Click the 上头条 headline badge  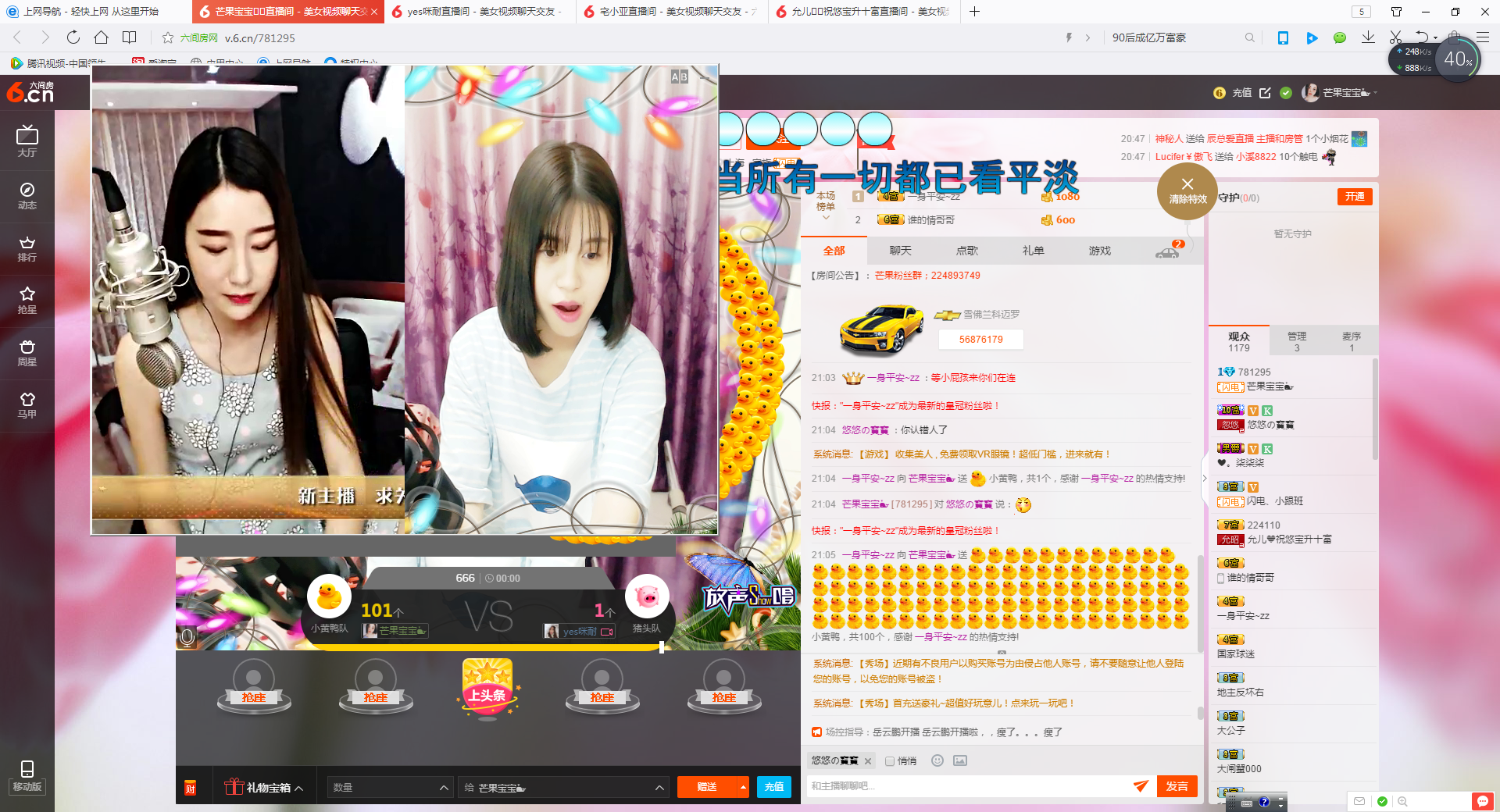[x=487, y=689]
